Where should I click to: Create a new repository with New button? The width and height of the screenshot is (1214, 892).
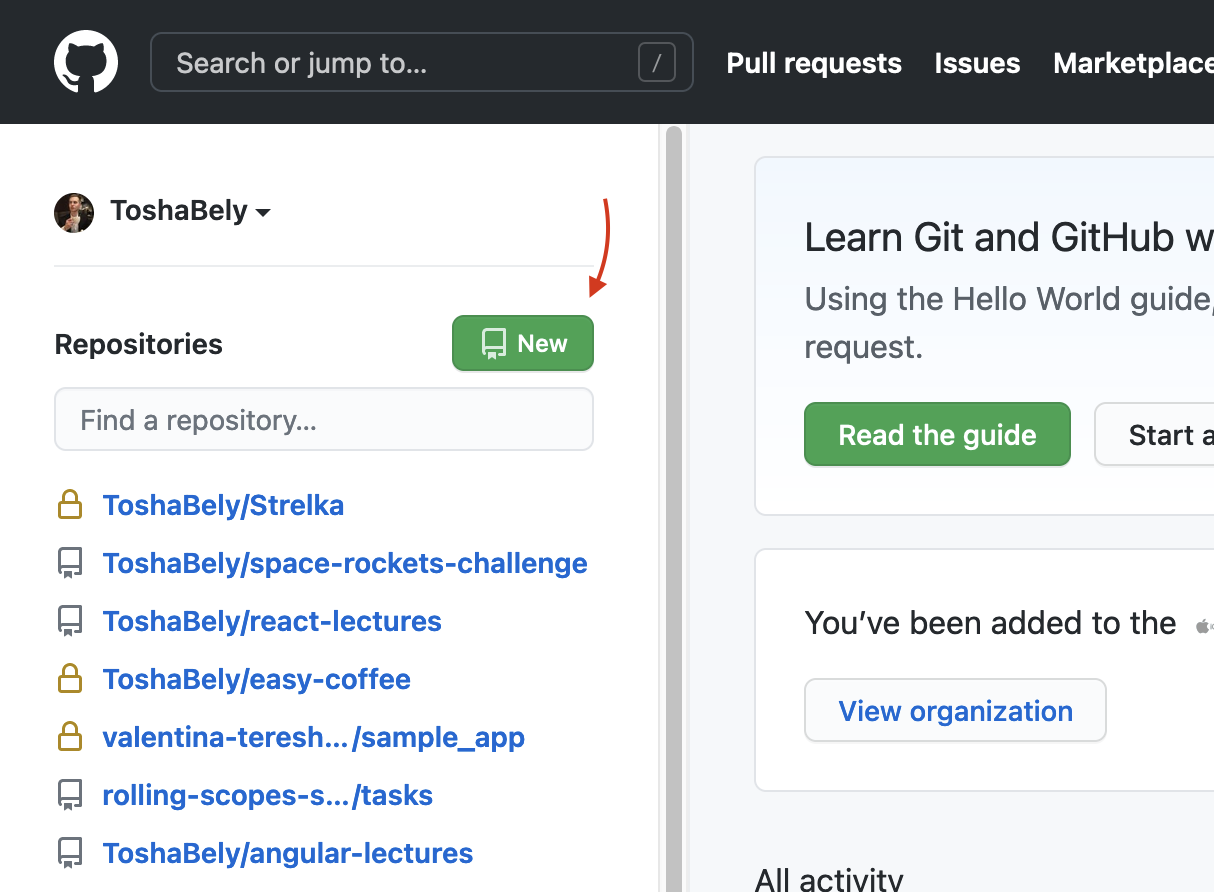point(523,343)
